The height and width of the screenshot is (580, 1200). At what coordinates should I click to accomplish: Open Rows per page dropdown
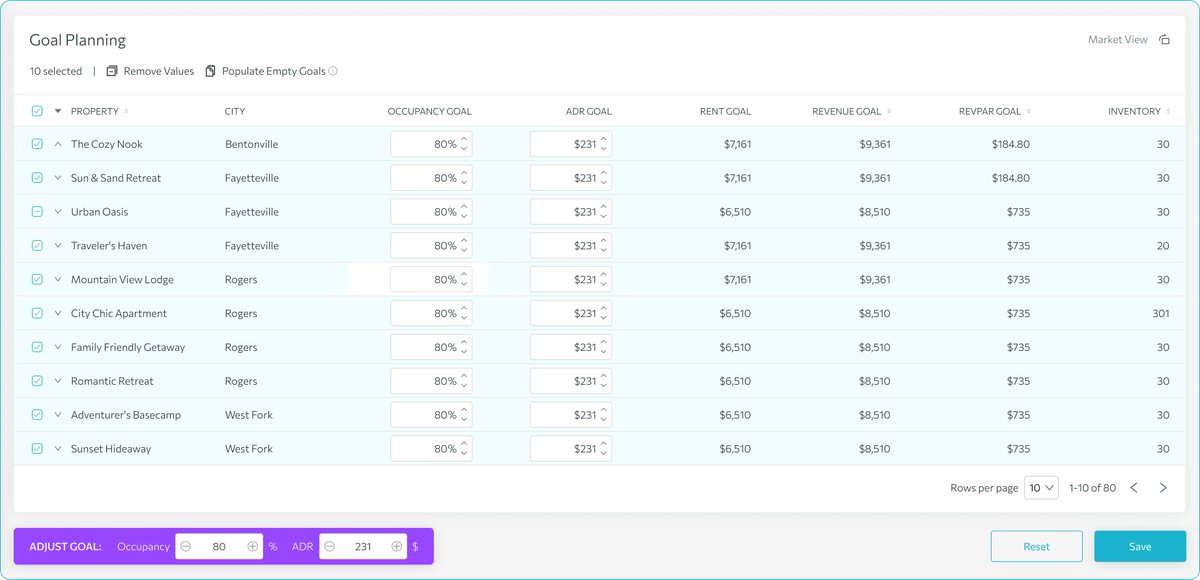click(1041, 488)
